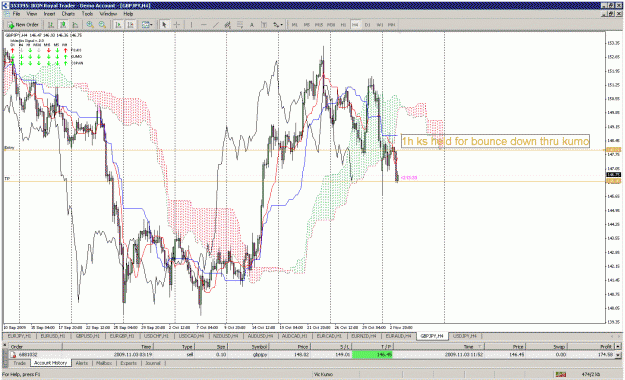Switch to USDJPY,H4 chart tab
The width and height of the screenshot is (625, 380).
[x=465, y=336]
